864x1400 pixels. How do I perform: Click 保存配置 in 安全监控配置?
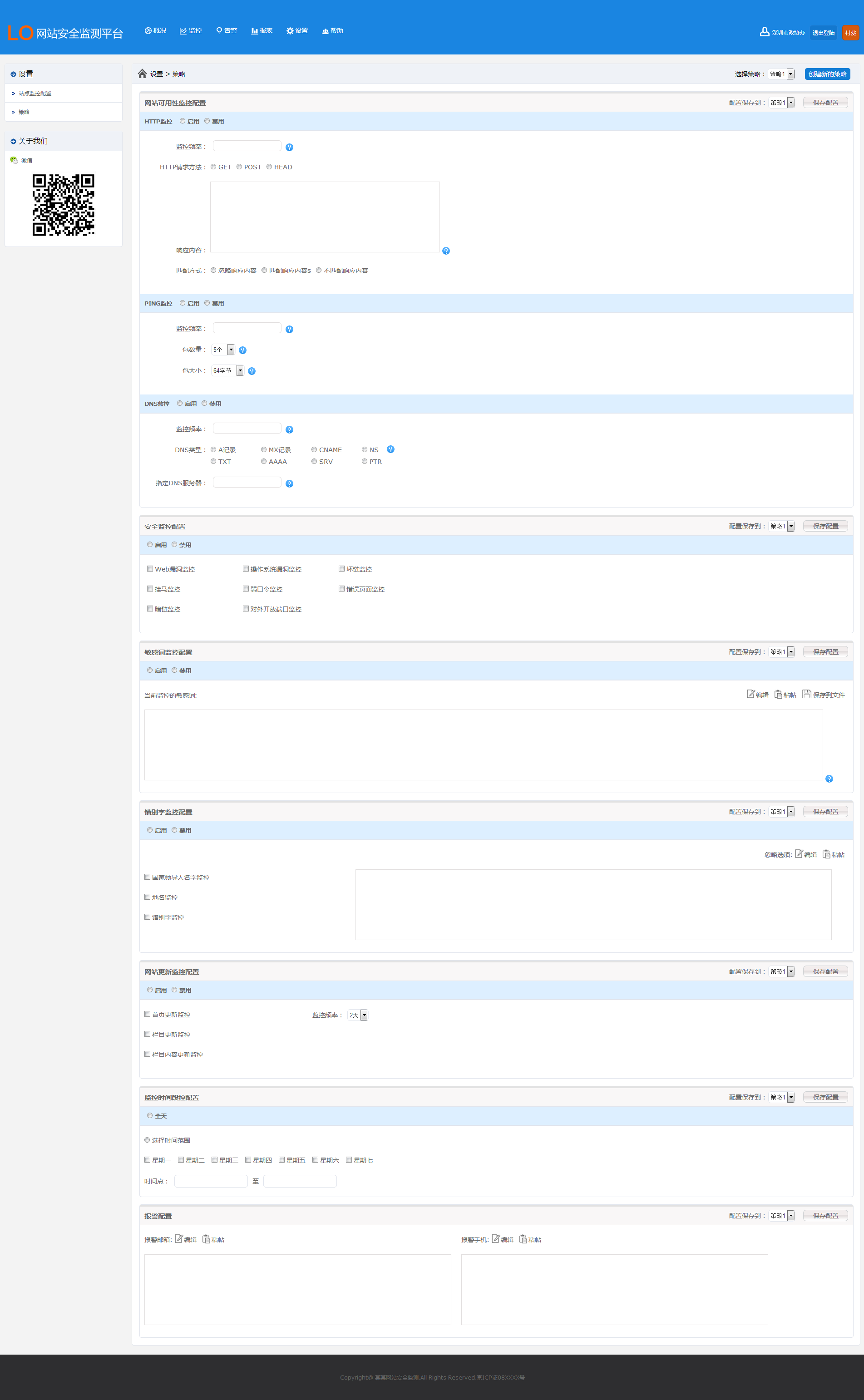(x=825, y=526)
